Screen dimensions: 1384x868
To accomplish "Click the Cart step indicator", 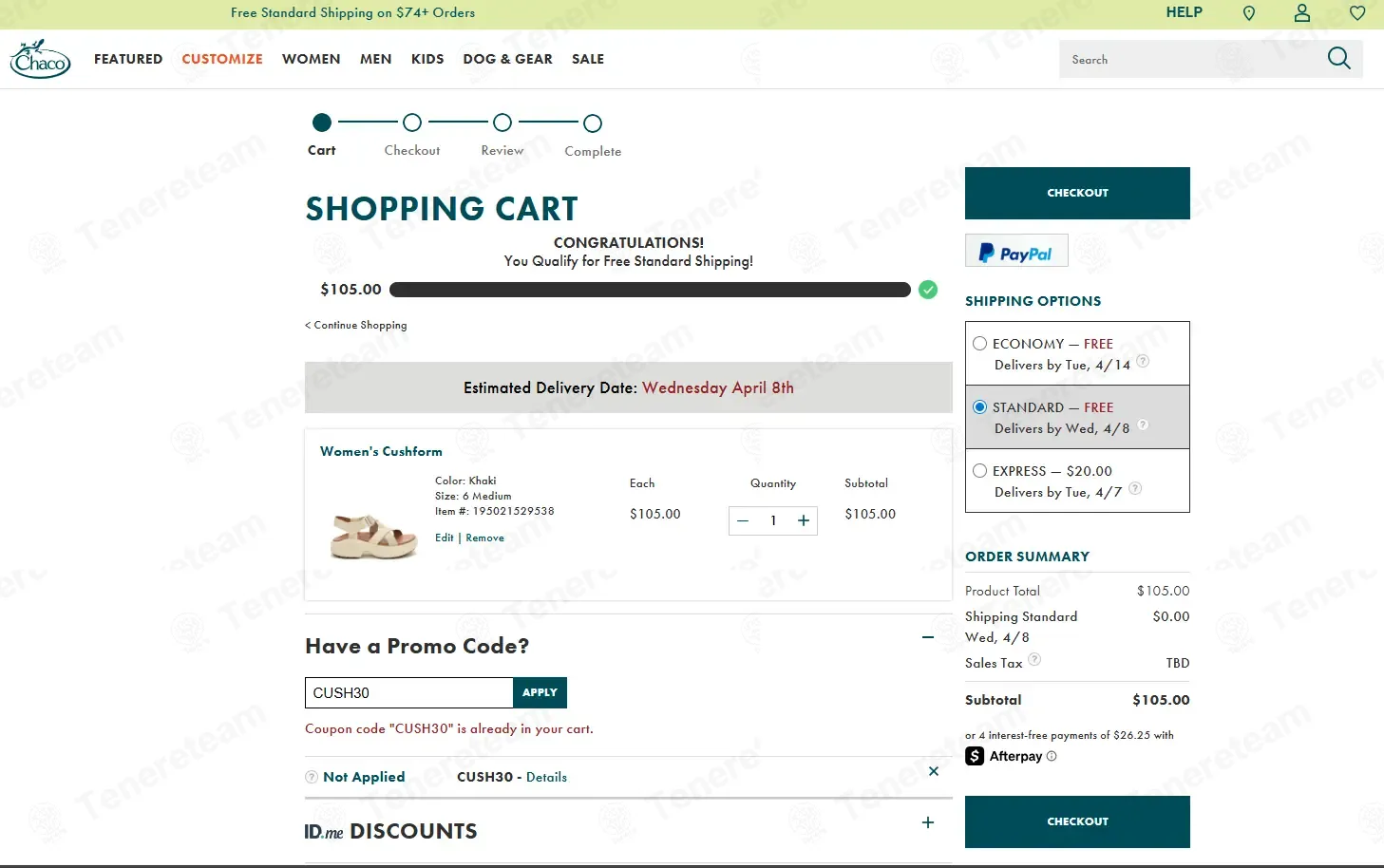I will (x=322, y=123).
